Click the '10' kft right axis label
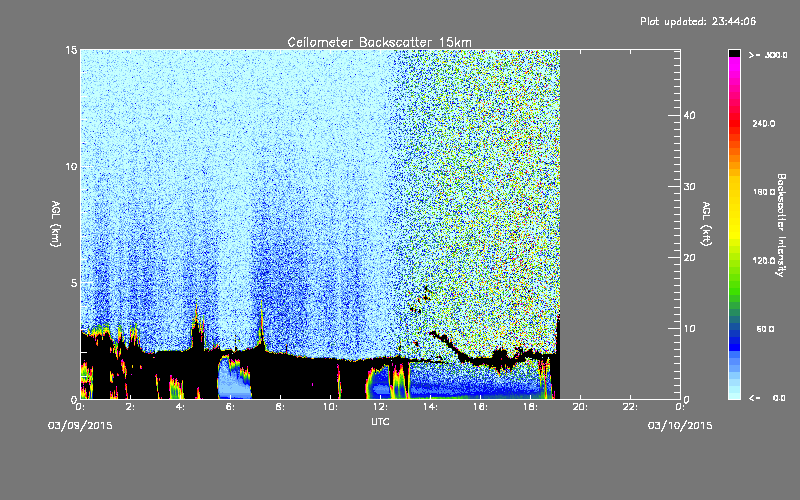Image resolution: width=800 pixels, height=500 pixels. click(689, 329)
